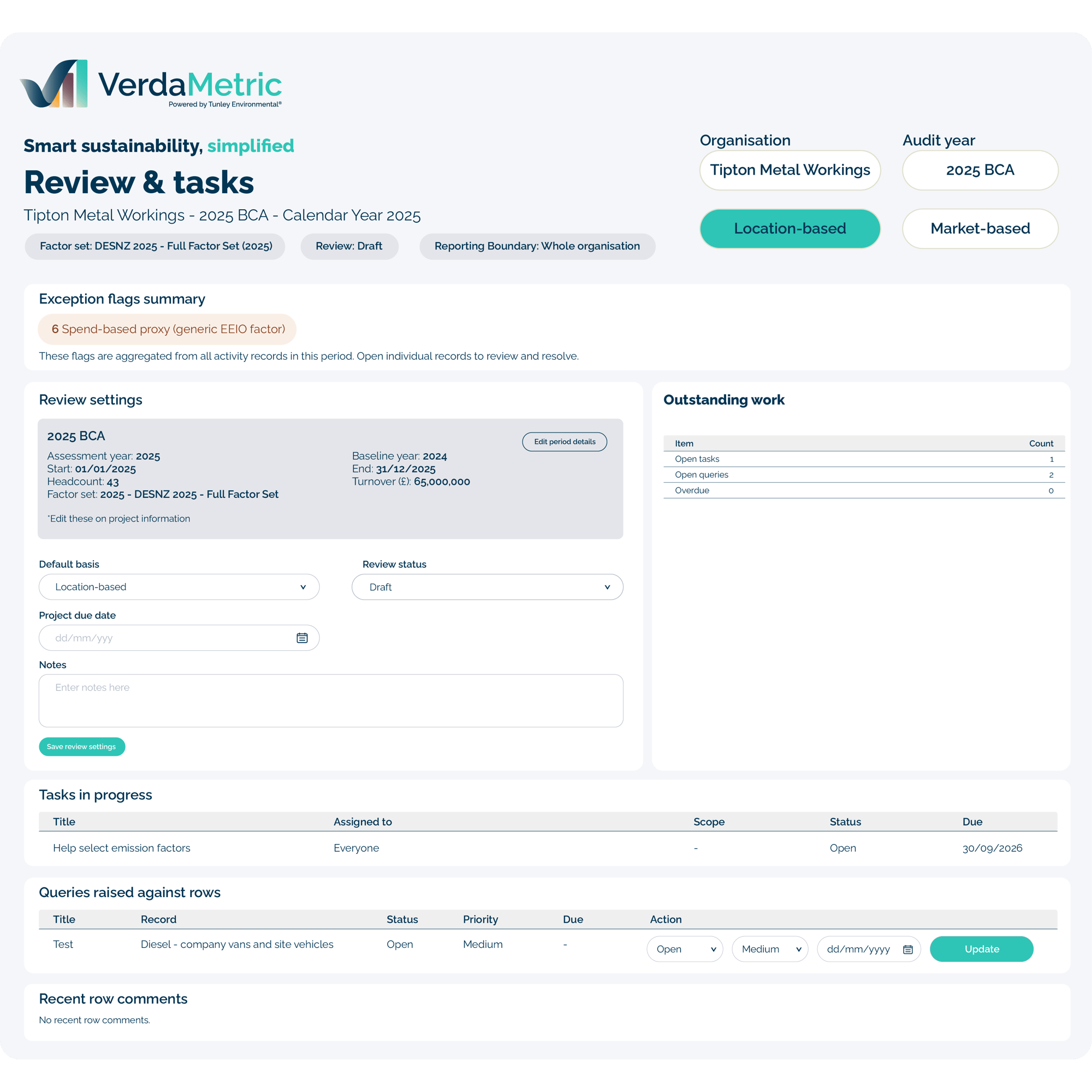Expand the Default basis dropdown
This screenshot has height=1092, width=1092.
[179, 587]
